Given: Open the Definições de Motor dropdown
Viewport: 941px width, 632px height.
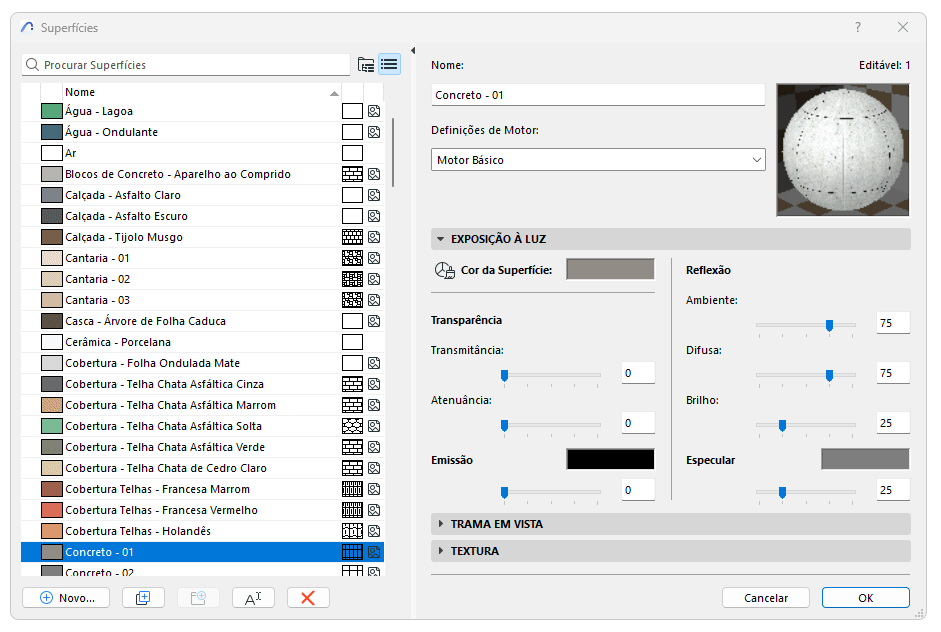Looking at the screenshot, I should [x=598, y=160].
